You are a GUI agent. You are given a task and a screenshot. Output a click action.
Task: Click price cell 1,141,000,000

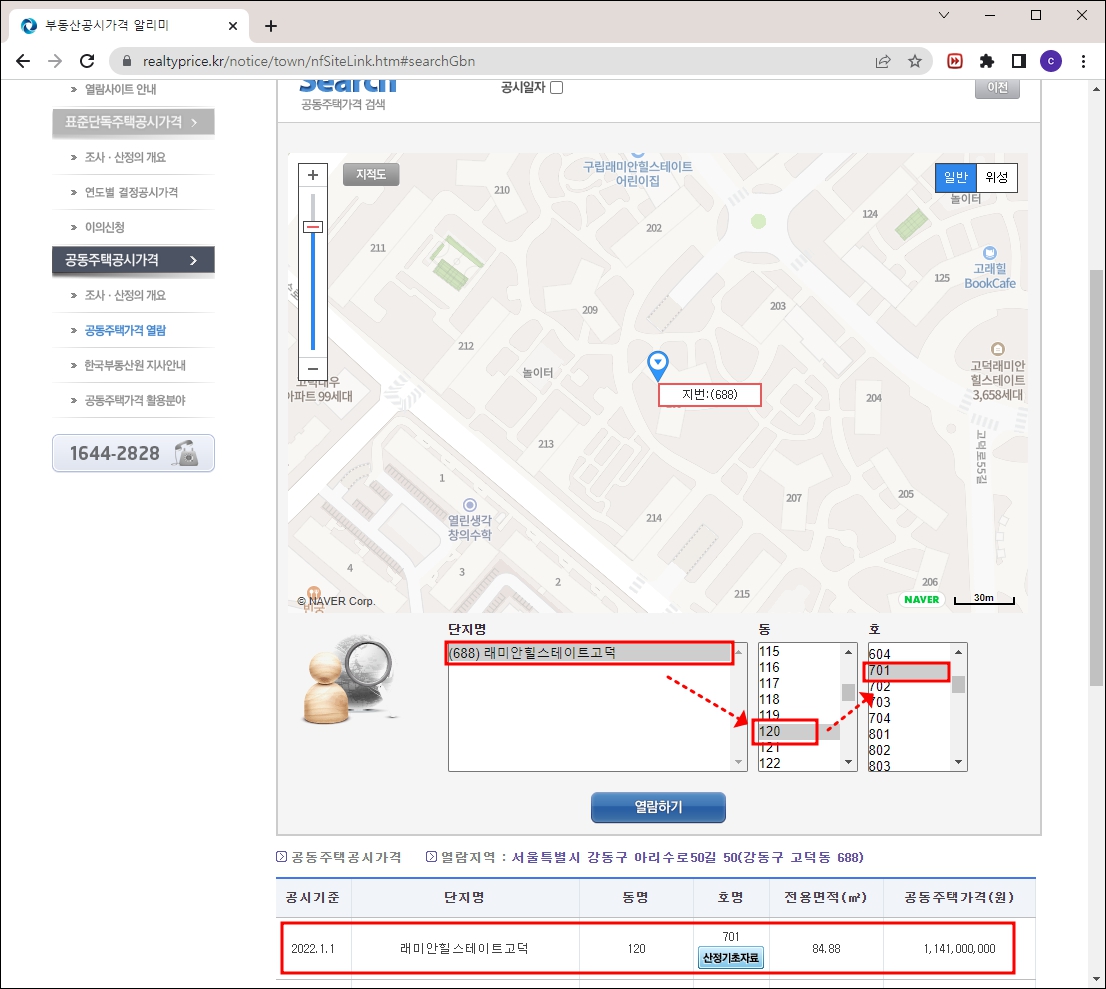click(959, 949)
